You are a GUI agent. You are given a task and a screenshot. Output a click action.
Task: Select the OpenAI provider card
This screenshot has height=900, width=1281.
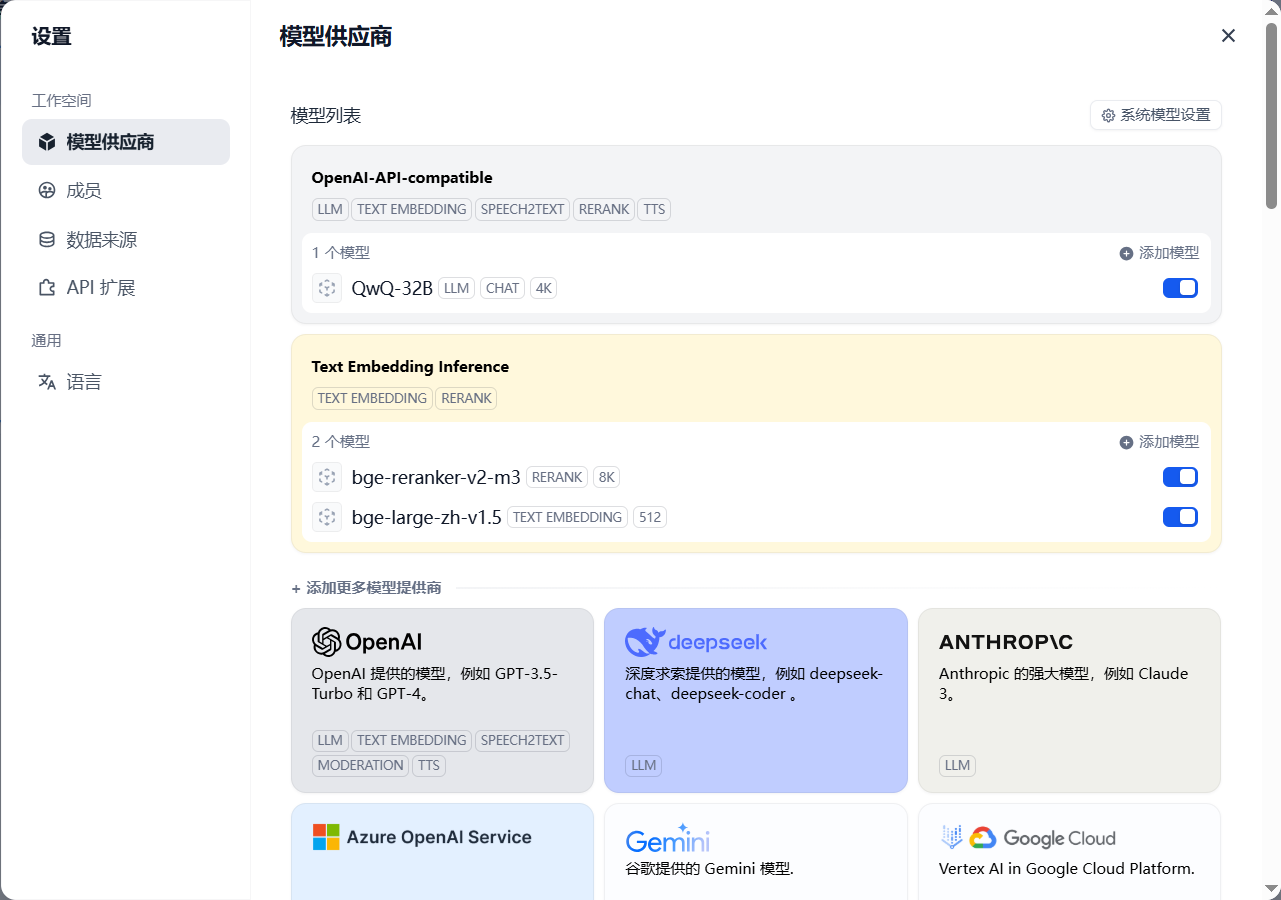coord(442,700)
